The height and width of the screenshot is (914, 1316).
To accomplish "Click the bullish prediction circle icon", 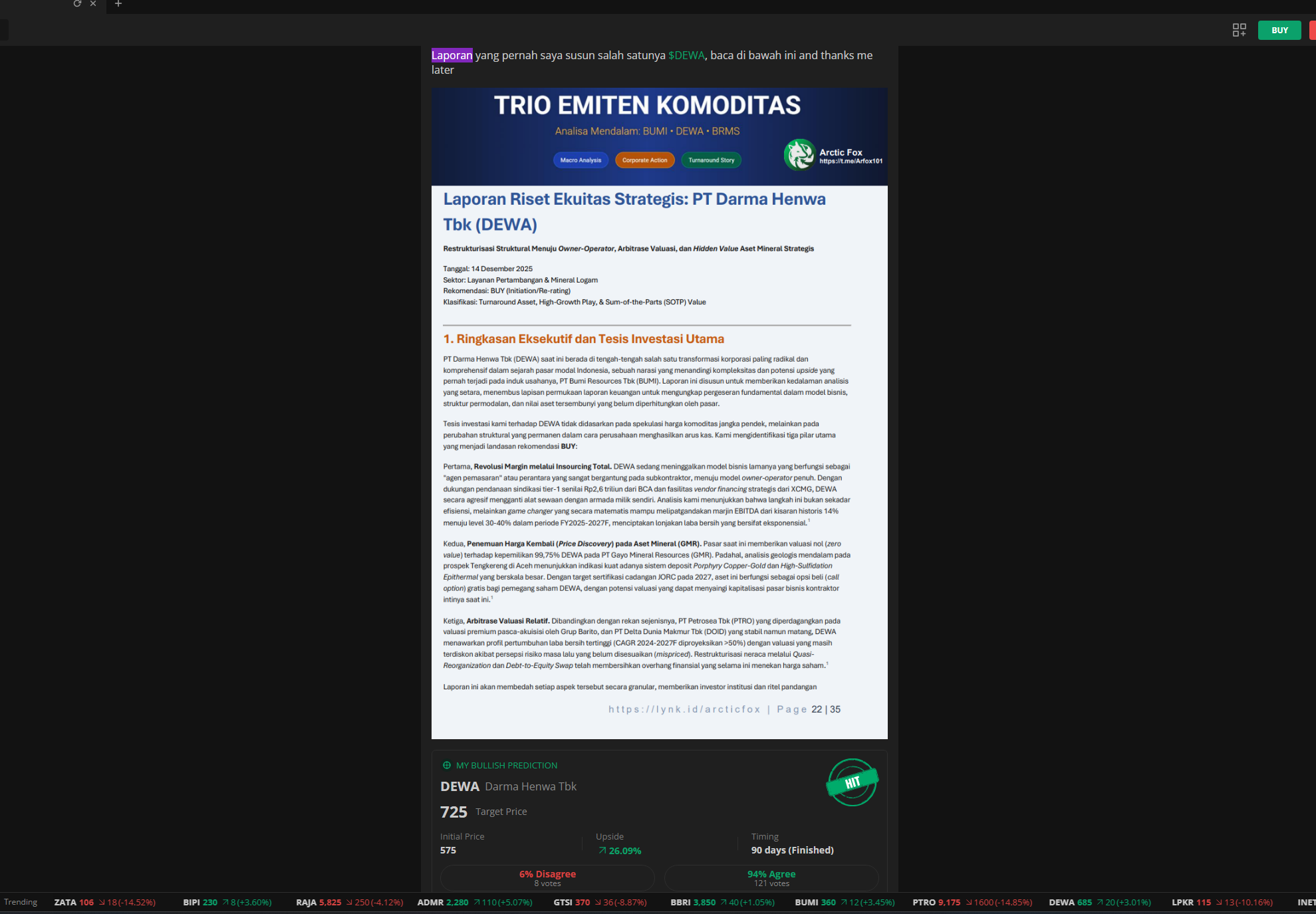I will pos(447,765).
